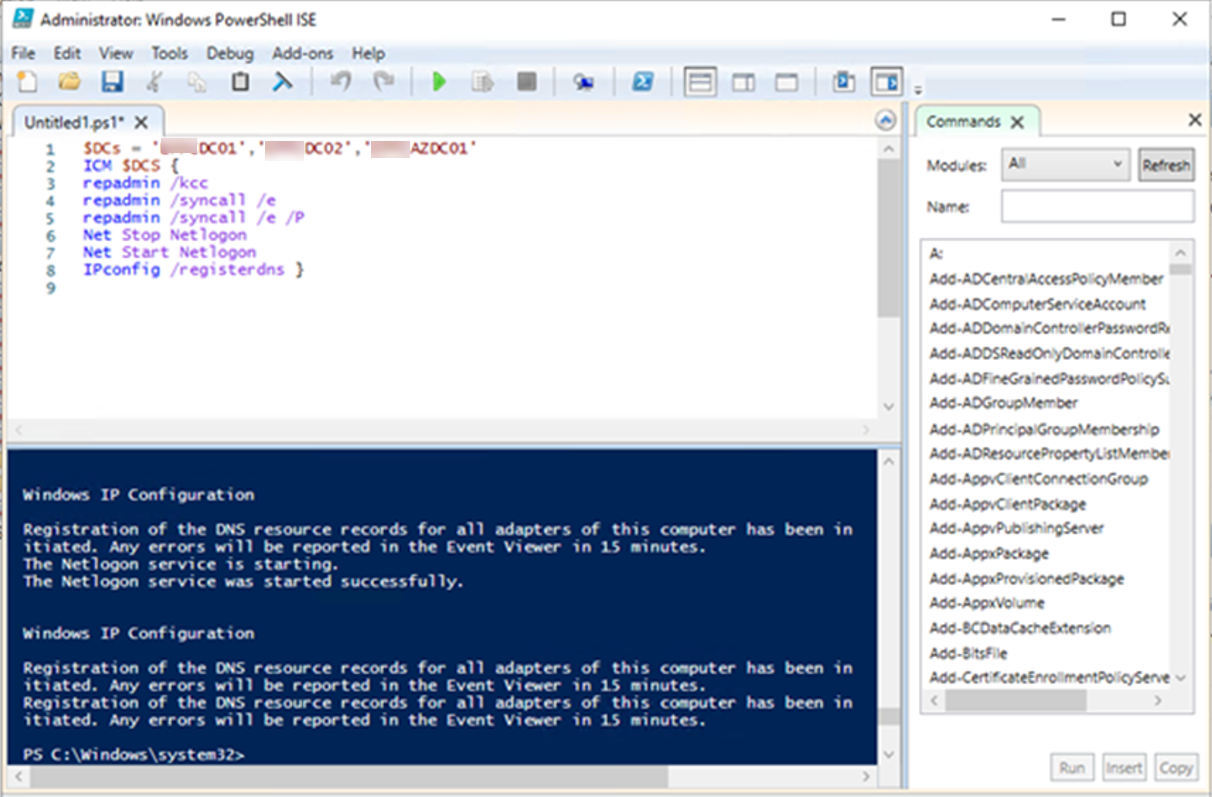Open the Modules dropdown showing All
This screenshot has height=797, width=1212.
click(1065, 165)
